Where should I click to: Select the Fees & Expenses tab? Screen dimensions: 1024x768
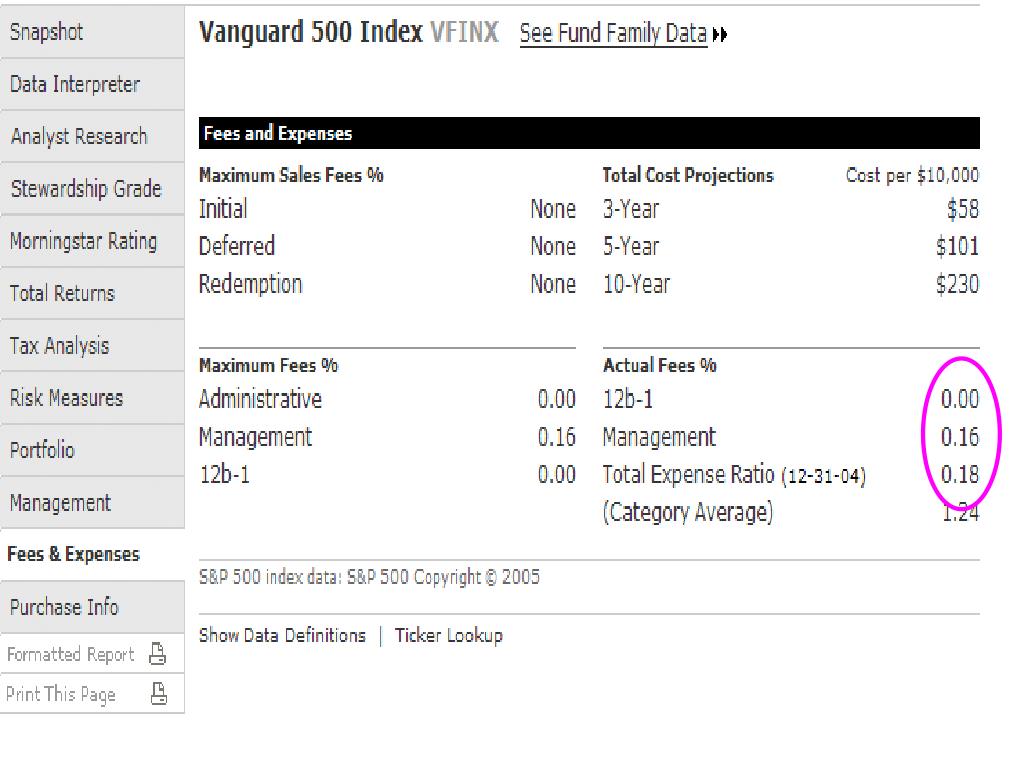(73, 555)
